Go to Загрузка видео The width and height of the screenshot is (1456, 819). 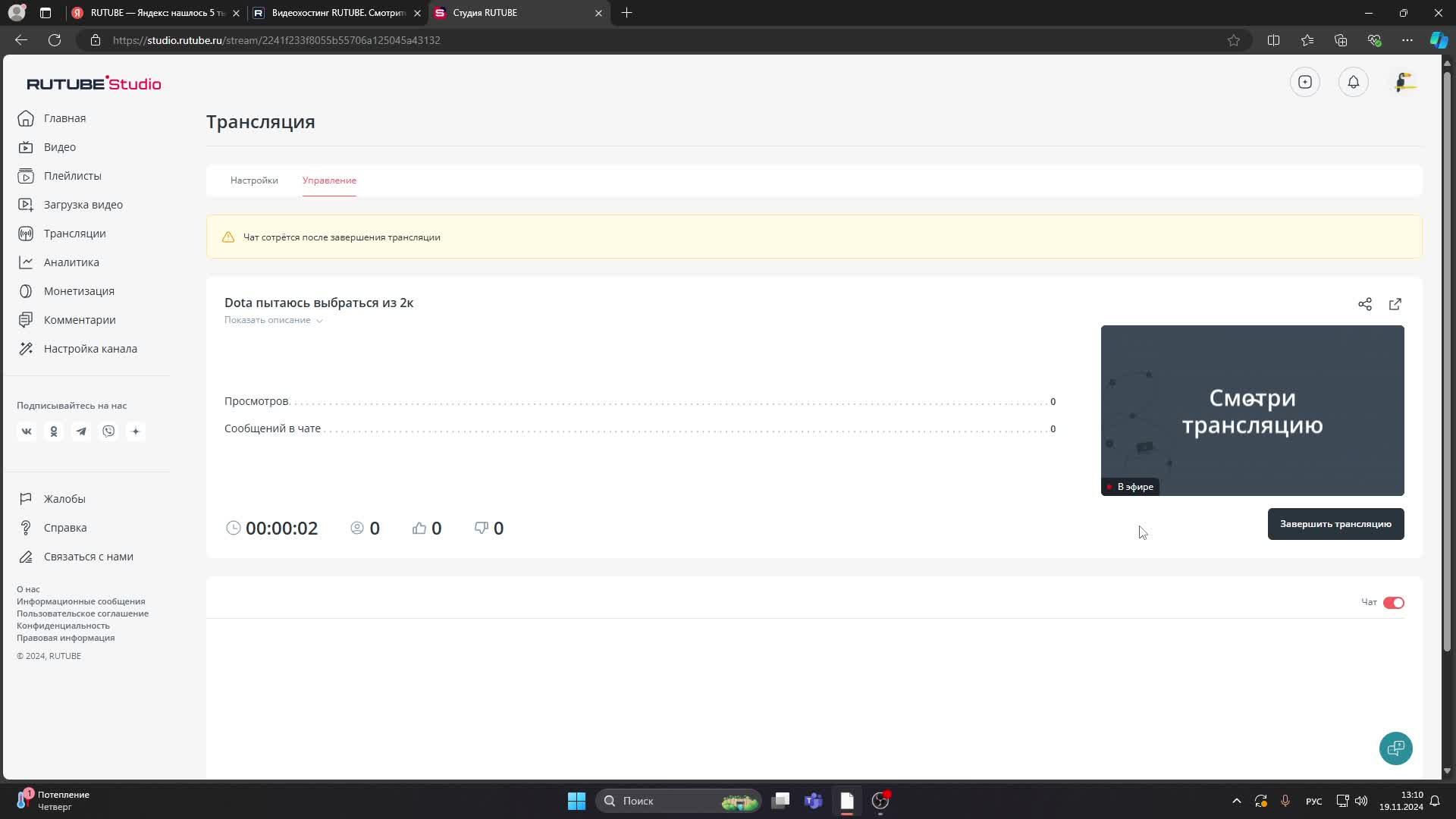coord(83,205)
